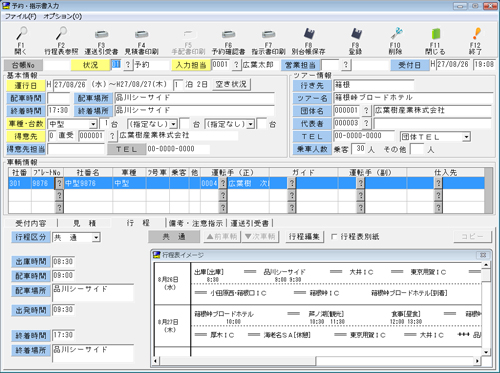Click the 乗客 count field showing 30

click(x=358, y=149)
